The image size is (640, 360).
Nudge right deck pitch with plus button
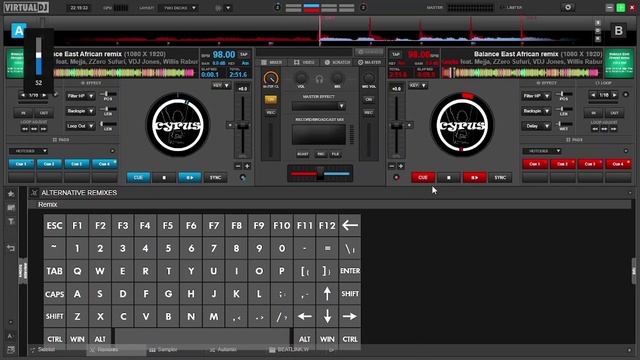tap(401, 166)
